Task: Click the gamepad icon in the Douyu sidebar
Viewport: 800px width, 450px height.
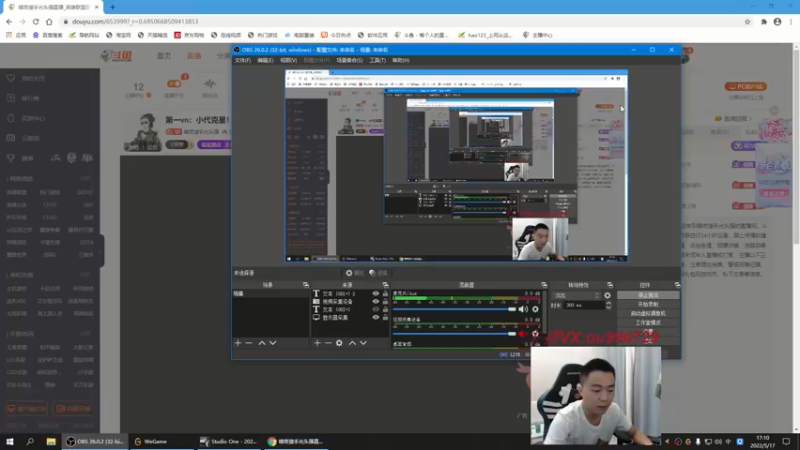Action: pos(11,138)
